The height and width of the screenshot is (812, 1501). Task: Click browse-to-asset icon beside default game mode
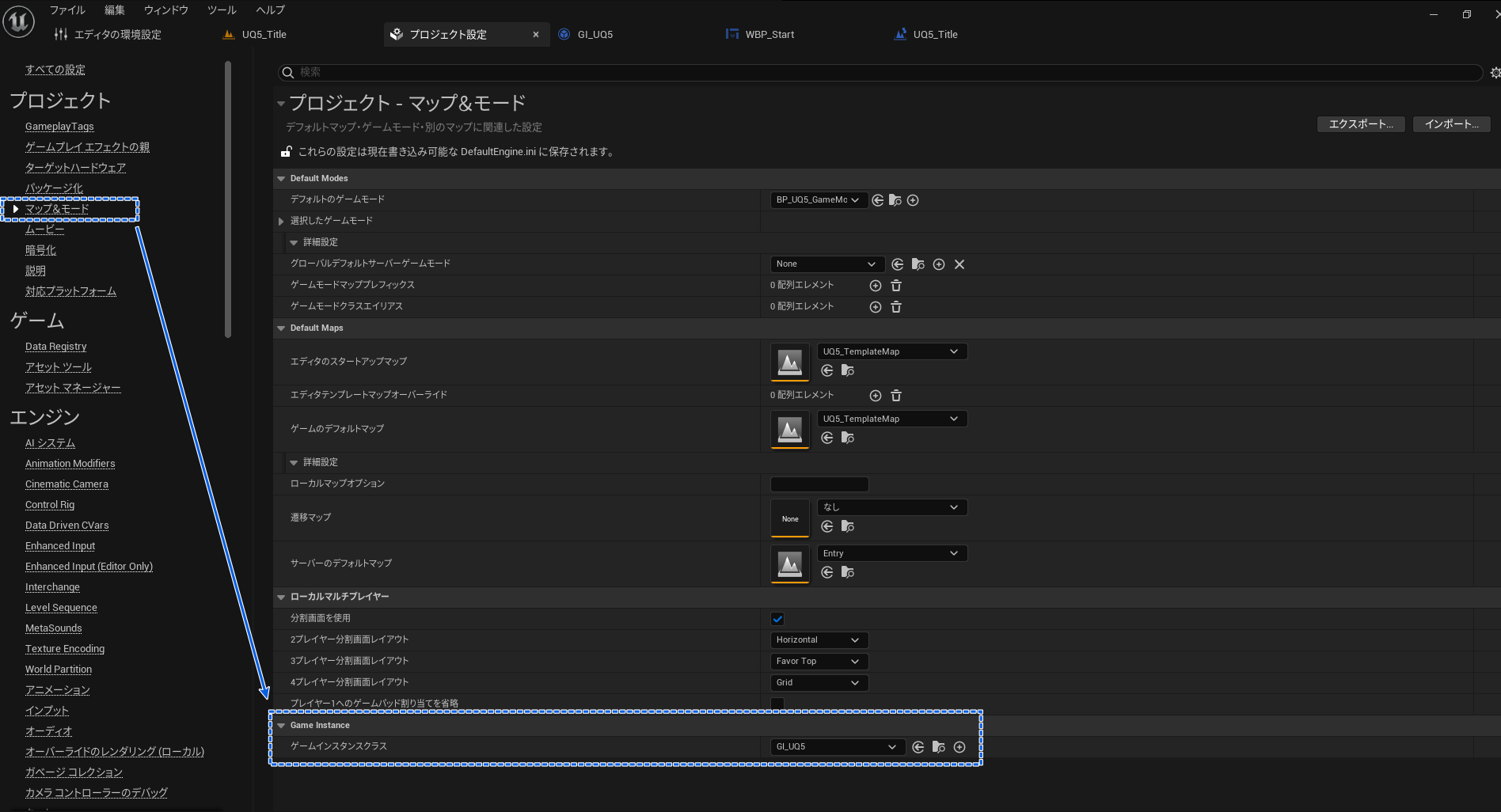pos(895,200)
